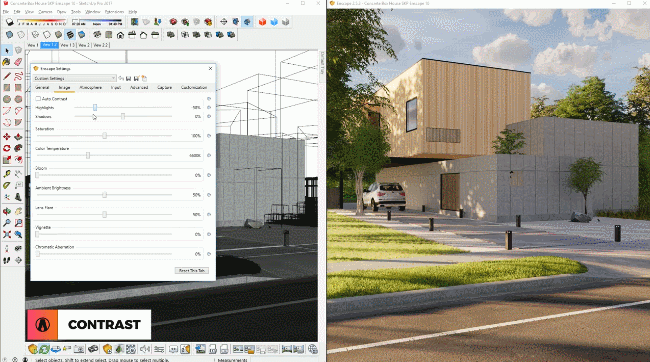Choose the Tape Measure tool
650x362 pixels.
point(7,174)
